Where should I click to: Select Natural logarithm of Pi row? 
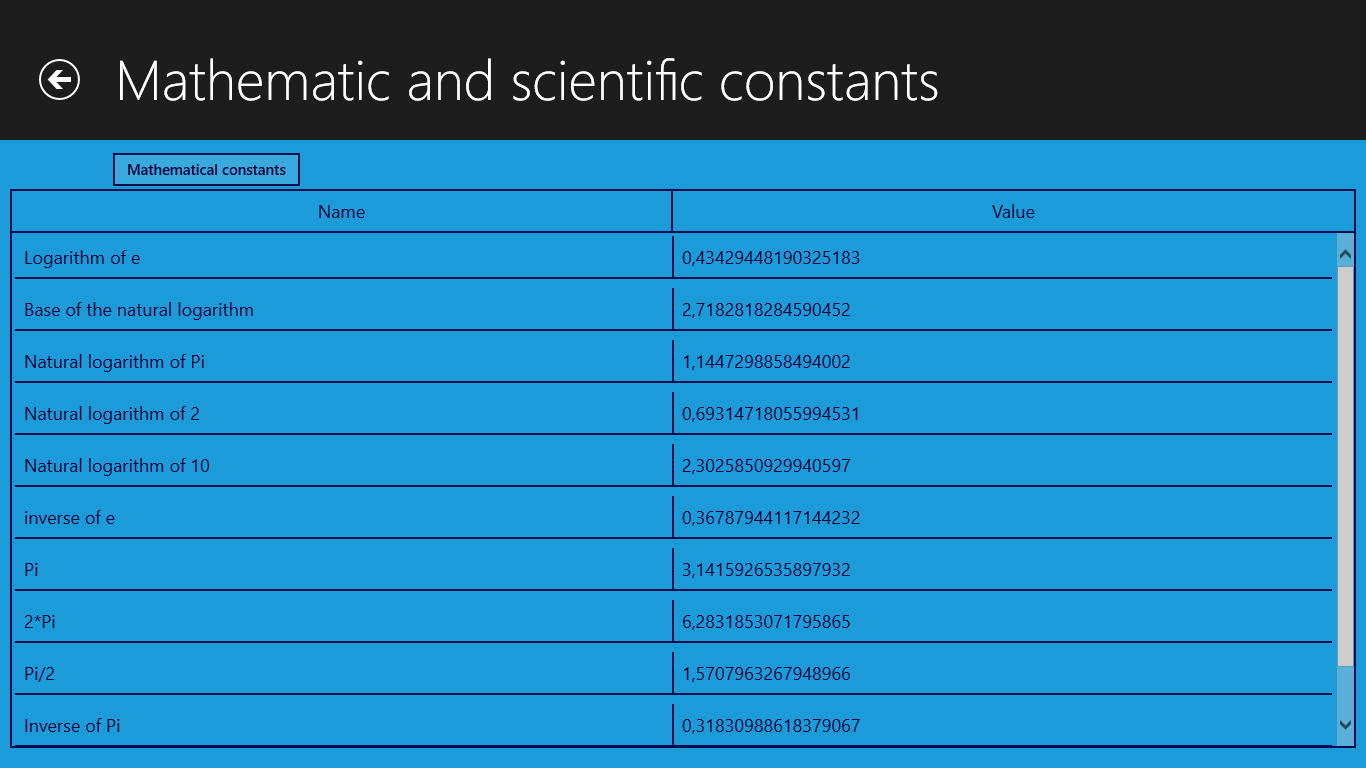672,362
